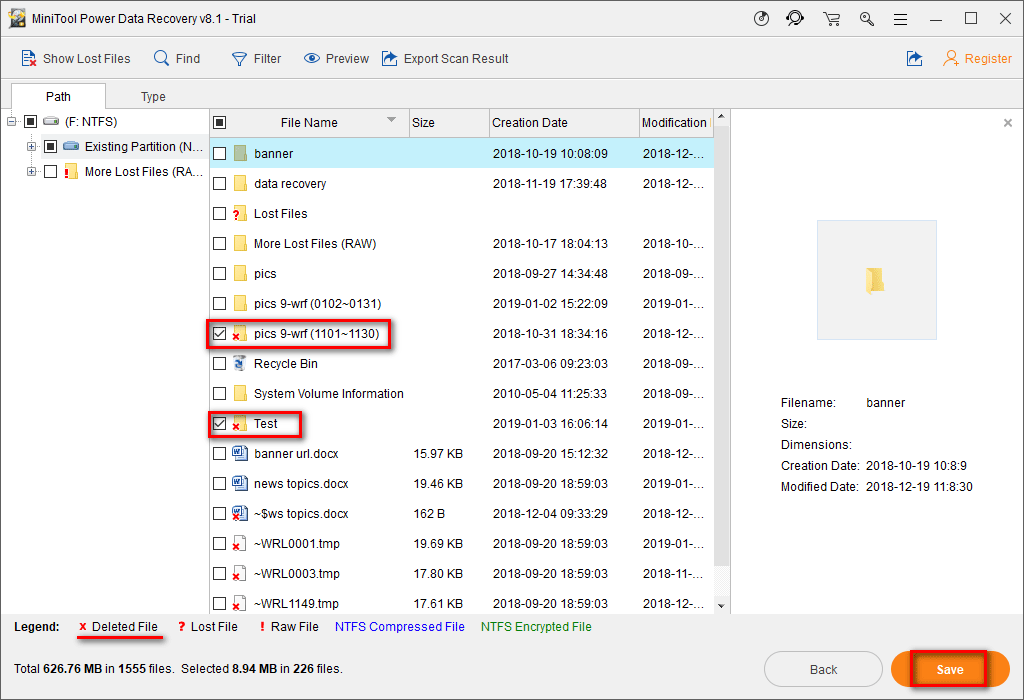1024x700 pixels.
Task: Click the Preview toolbar label
Action: coord(347,59)
